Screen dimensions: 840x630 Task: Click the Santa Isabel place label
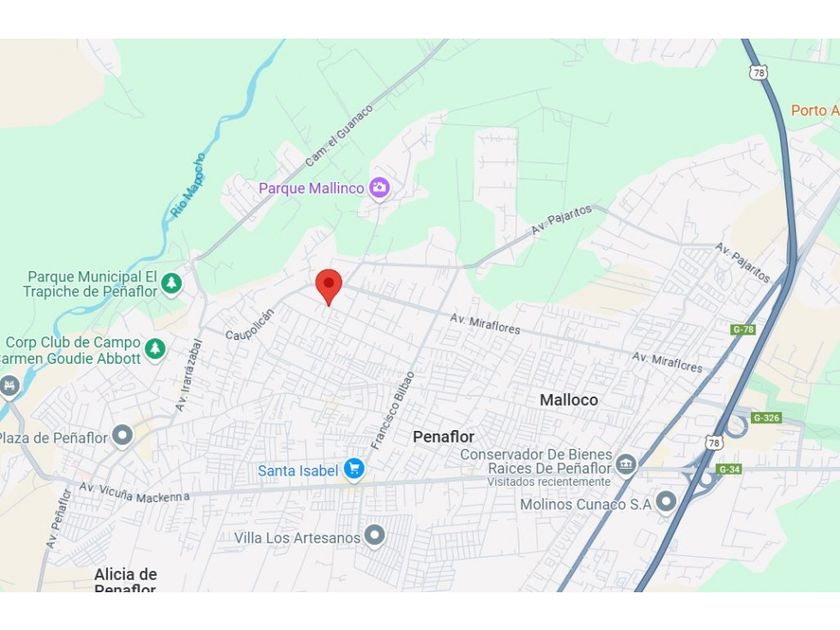pyautogui.click(x=298, y=471)
